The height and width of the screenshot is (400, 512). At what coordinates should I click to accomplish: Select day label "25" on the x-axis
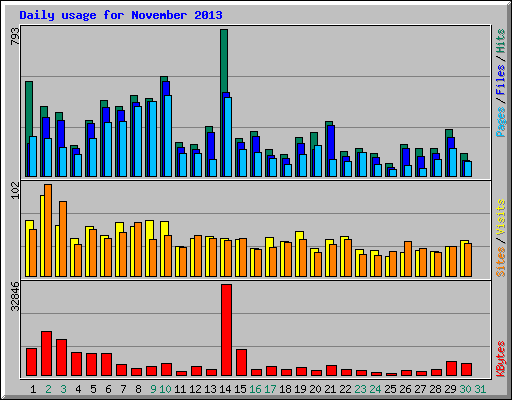[x=390, y=389]
